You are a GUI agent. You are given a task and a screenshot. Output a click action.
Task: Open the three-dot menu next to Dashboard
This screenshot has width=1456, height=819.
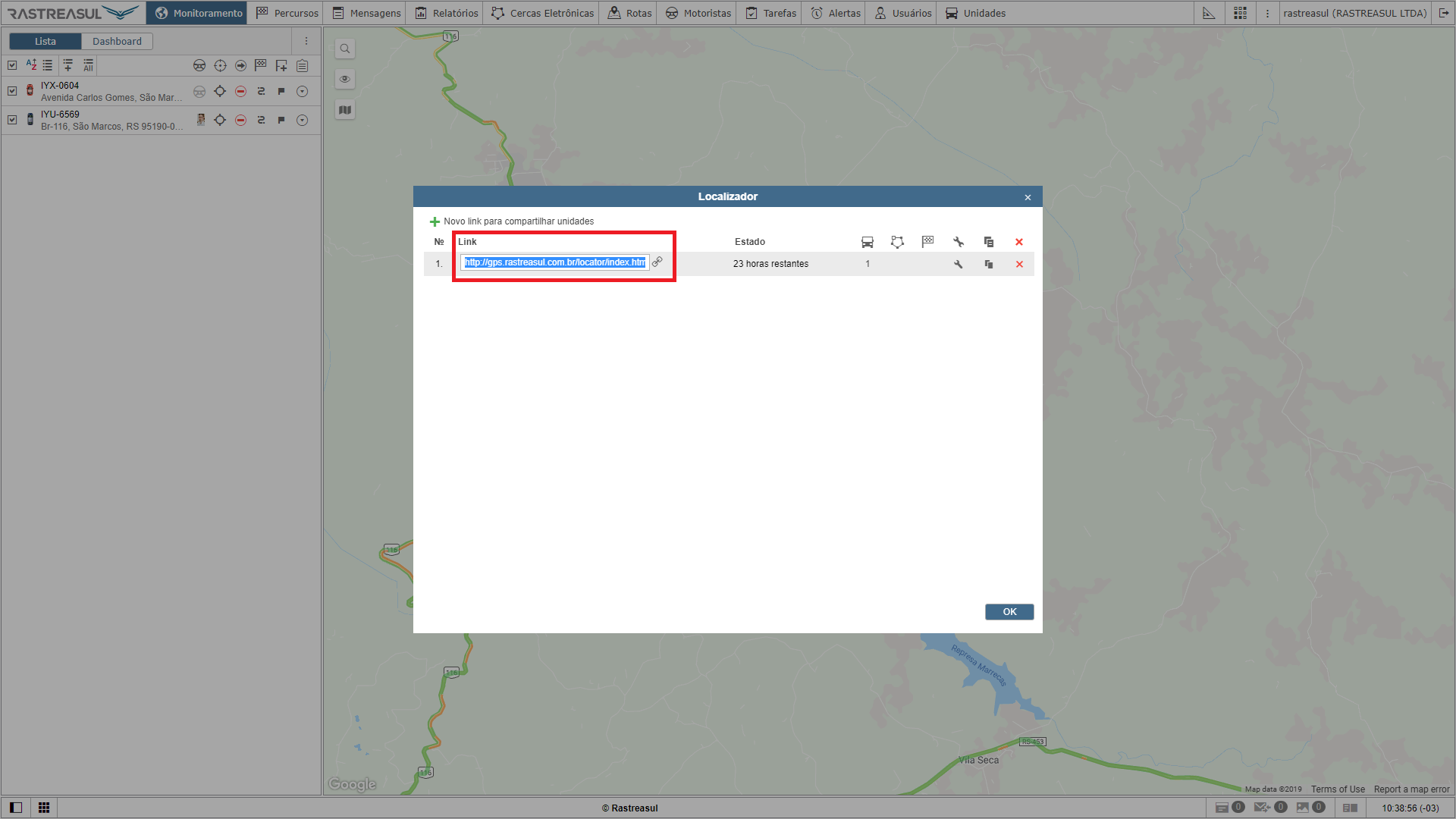(x=306, y=41)
